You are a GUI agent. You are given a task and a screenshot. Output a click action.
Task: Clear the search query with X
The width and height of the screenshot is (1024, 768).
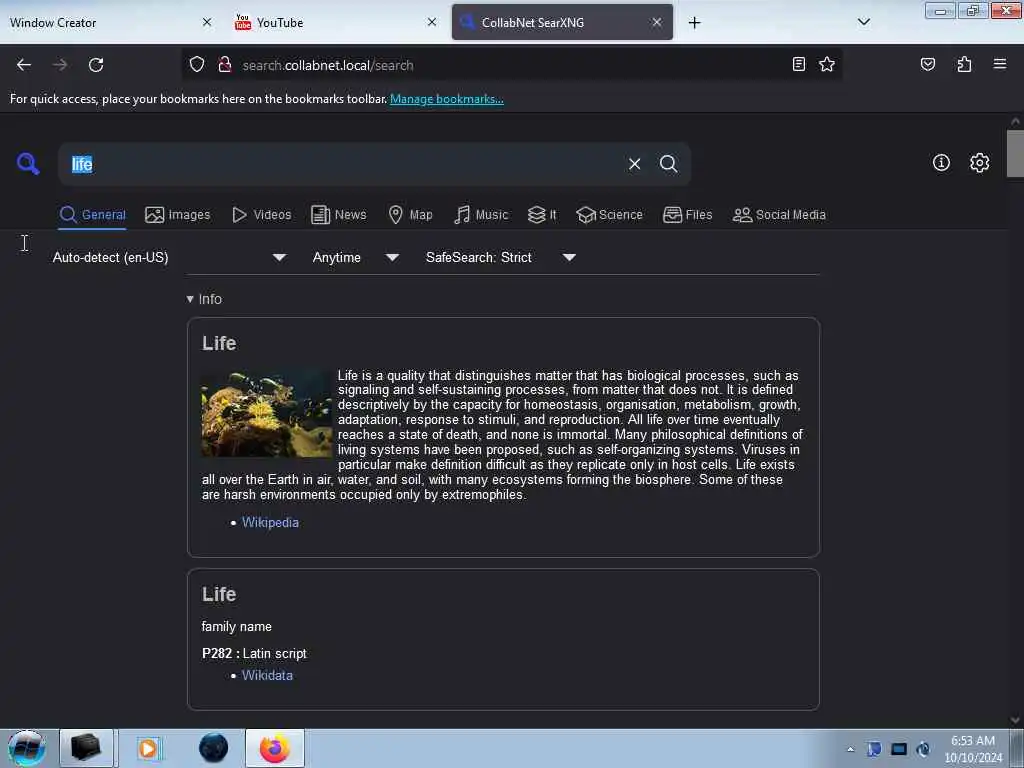click(x=634, y=164)
